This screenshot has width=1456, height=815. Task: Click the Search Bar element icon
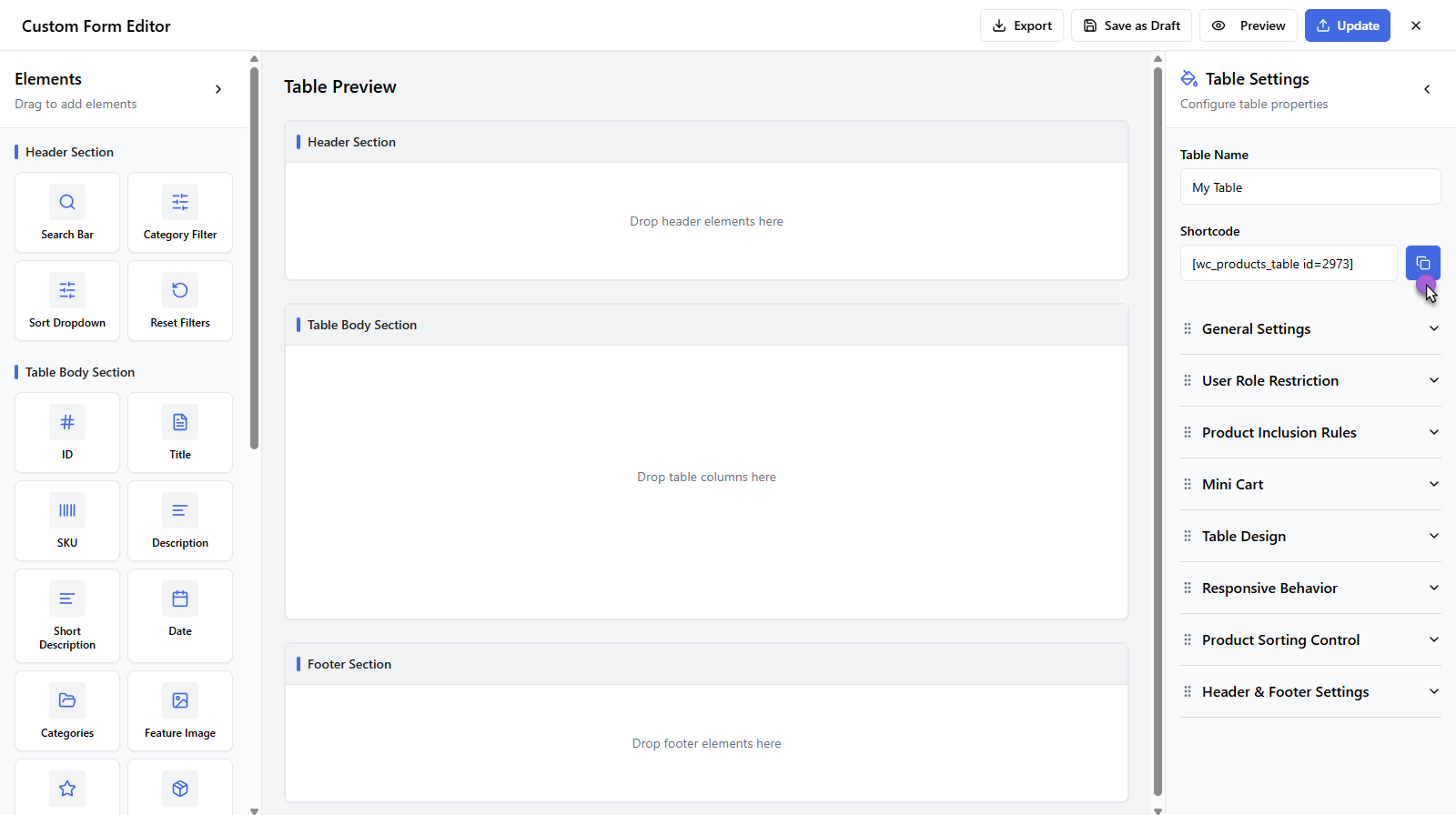[x=67, y=203]
